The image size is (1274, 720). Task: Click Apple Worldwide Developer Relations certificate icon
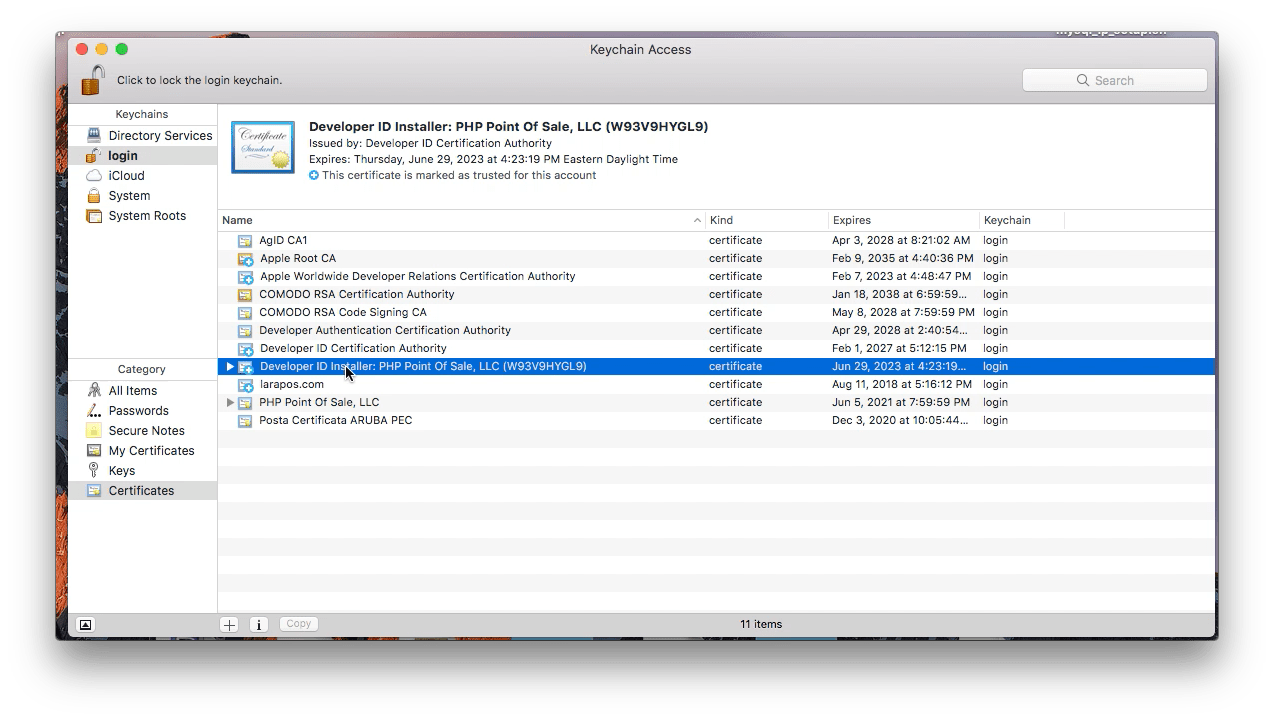[245, 276]
